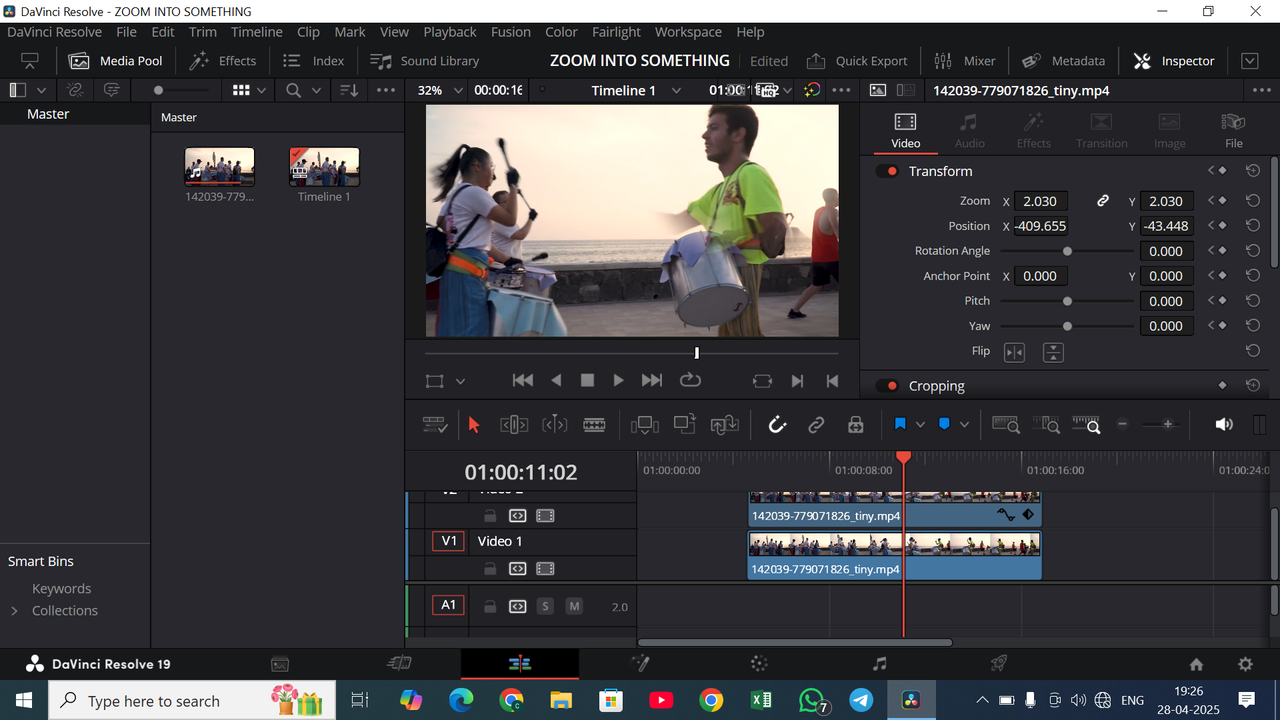Go to the Fairlight audio page
The width and height of the screenshot is (1280, 720).
[878, 663]
